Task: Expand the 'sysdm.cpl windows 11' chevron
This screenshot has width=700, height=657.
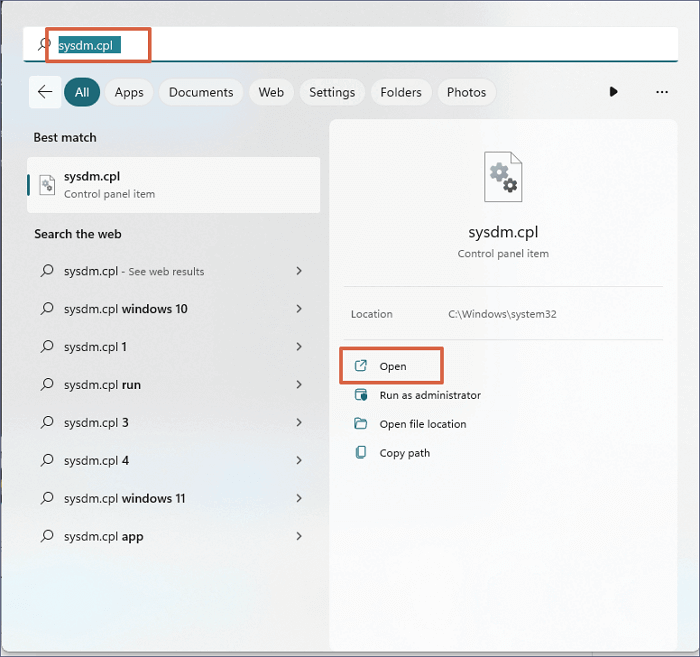Action: point(299,499)
